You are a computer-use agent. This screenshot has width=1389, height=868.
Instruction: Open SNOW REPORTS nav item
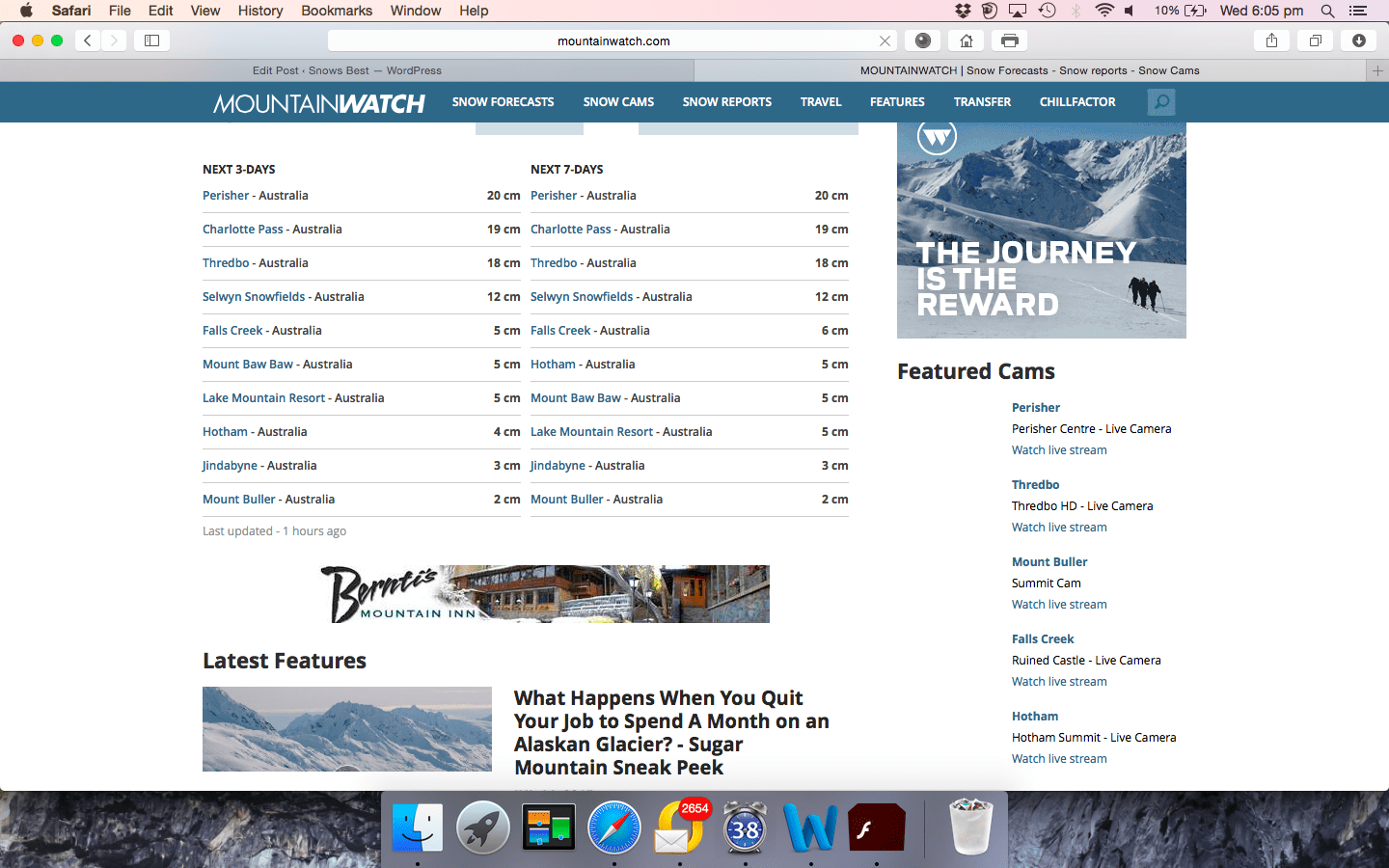coord(727,102)
